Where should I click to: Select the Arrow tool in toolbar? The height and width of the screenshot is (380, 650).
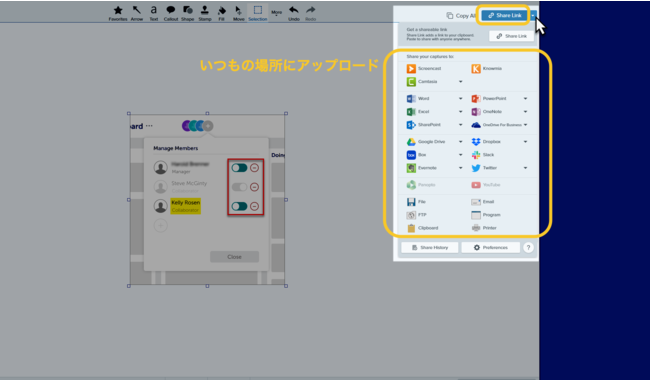pos(136,13)
